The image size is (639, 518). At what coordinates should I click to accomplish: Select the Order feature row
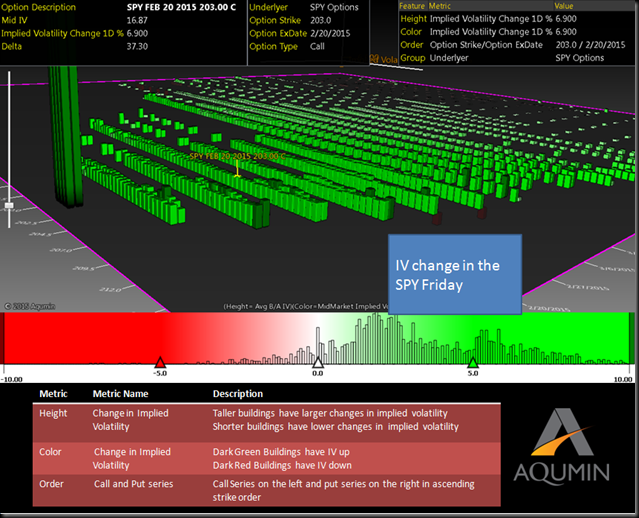point(516,45)
